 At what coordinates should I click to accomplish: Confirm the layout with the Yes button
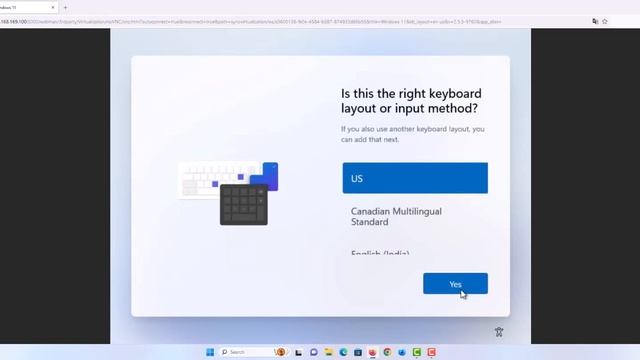(455, 284)
